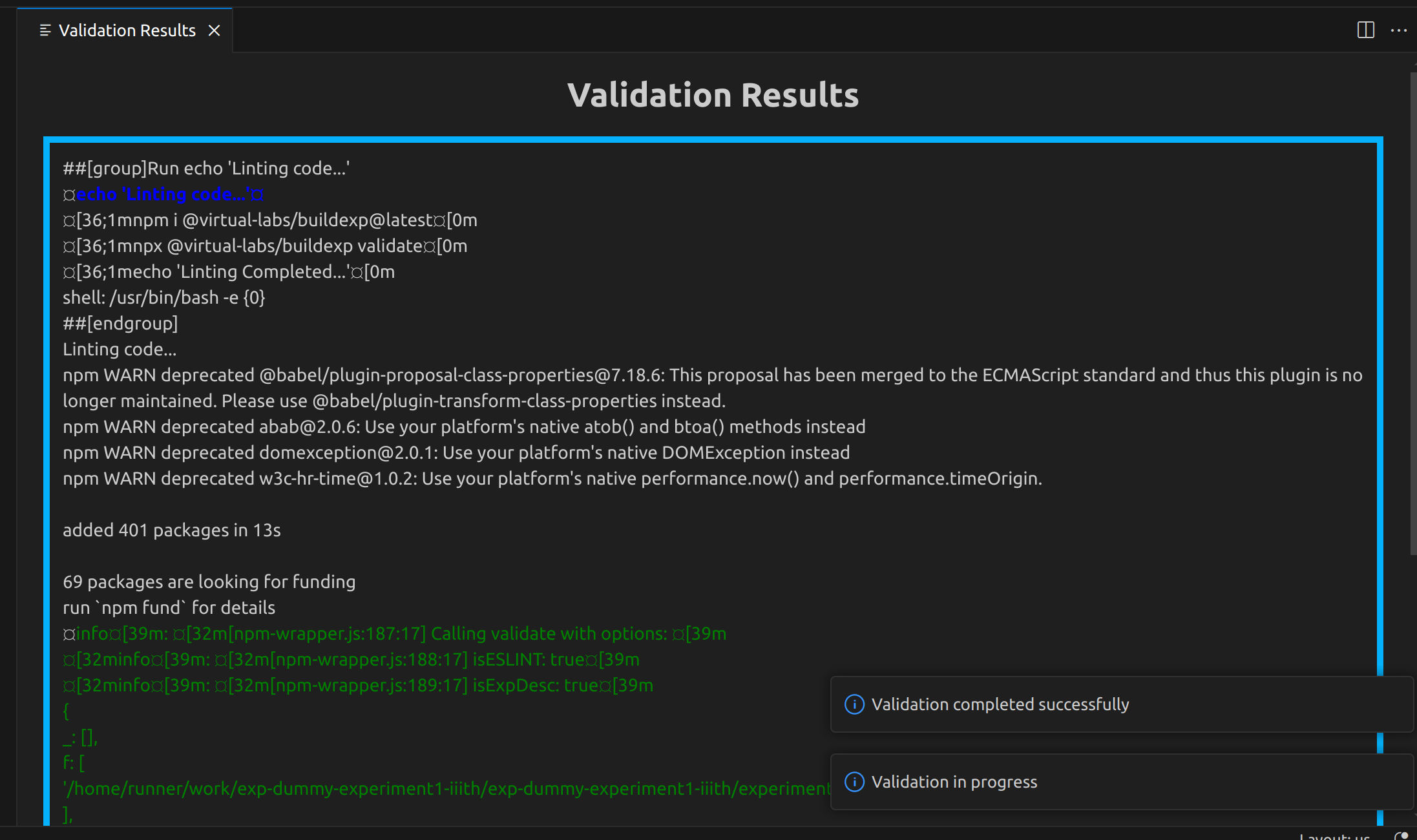Click the large 'Validation Results' heading
This screenshot has width=1417, height=840.
click(x=713, y=95)
